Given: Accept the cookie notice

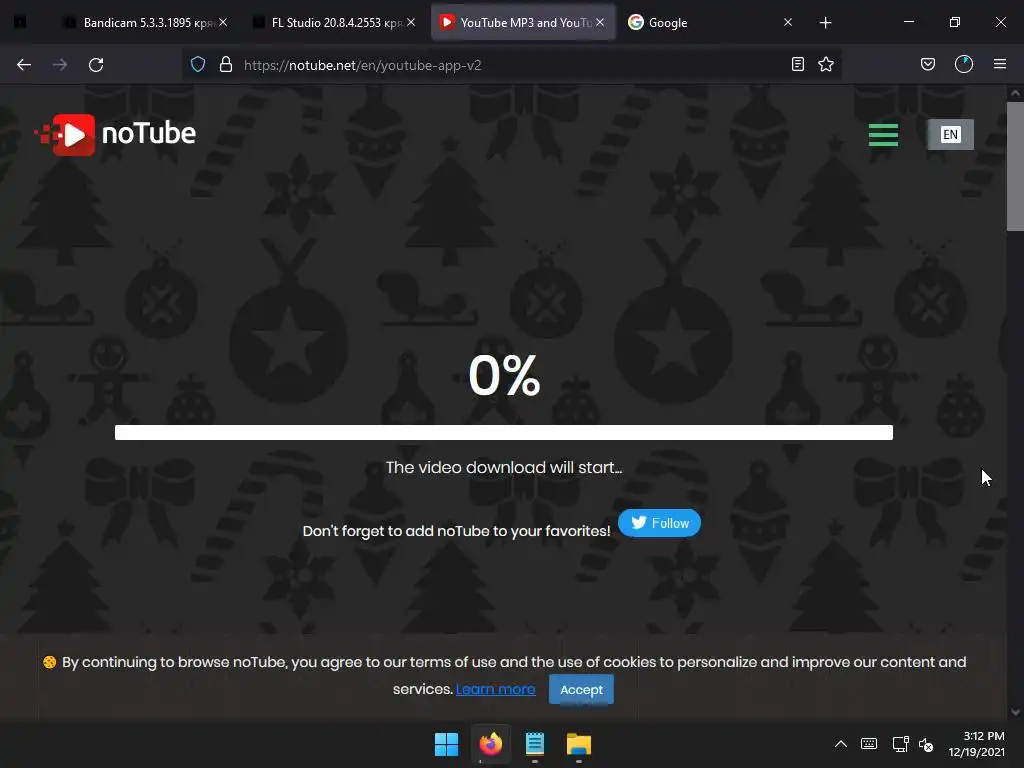Looking at the screenshot, I should [581, 690].
